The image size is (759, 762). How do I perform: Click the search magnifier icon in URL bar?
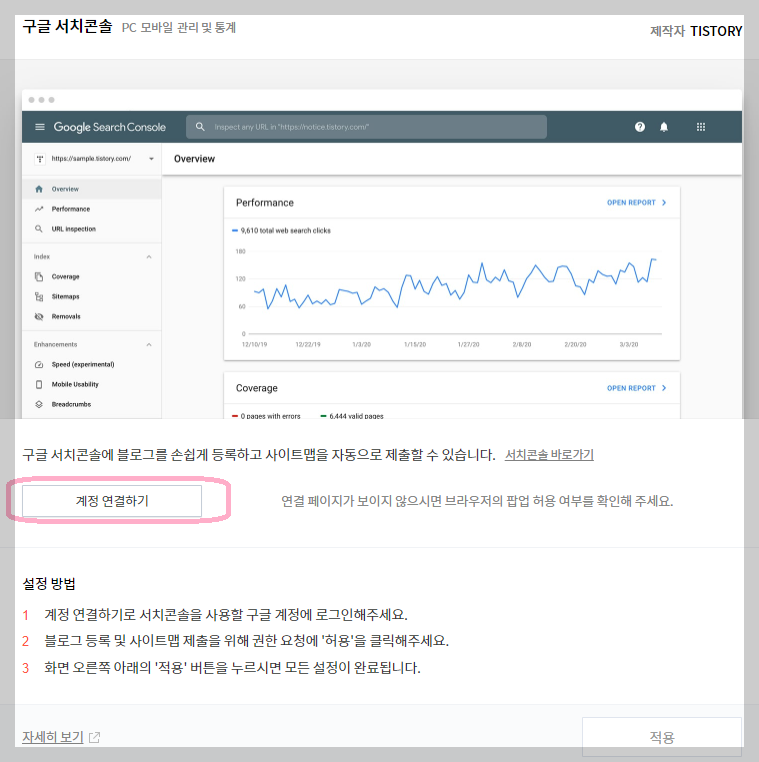[x=200, y=126]
